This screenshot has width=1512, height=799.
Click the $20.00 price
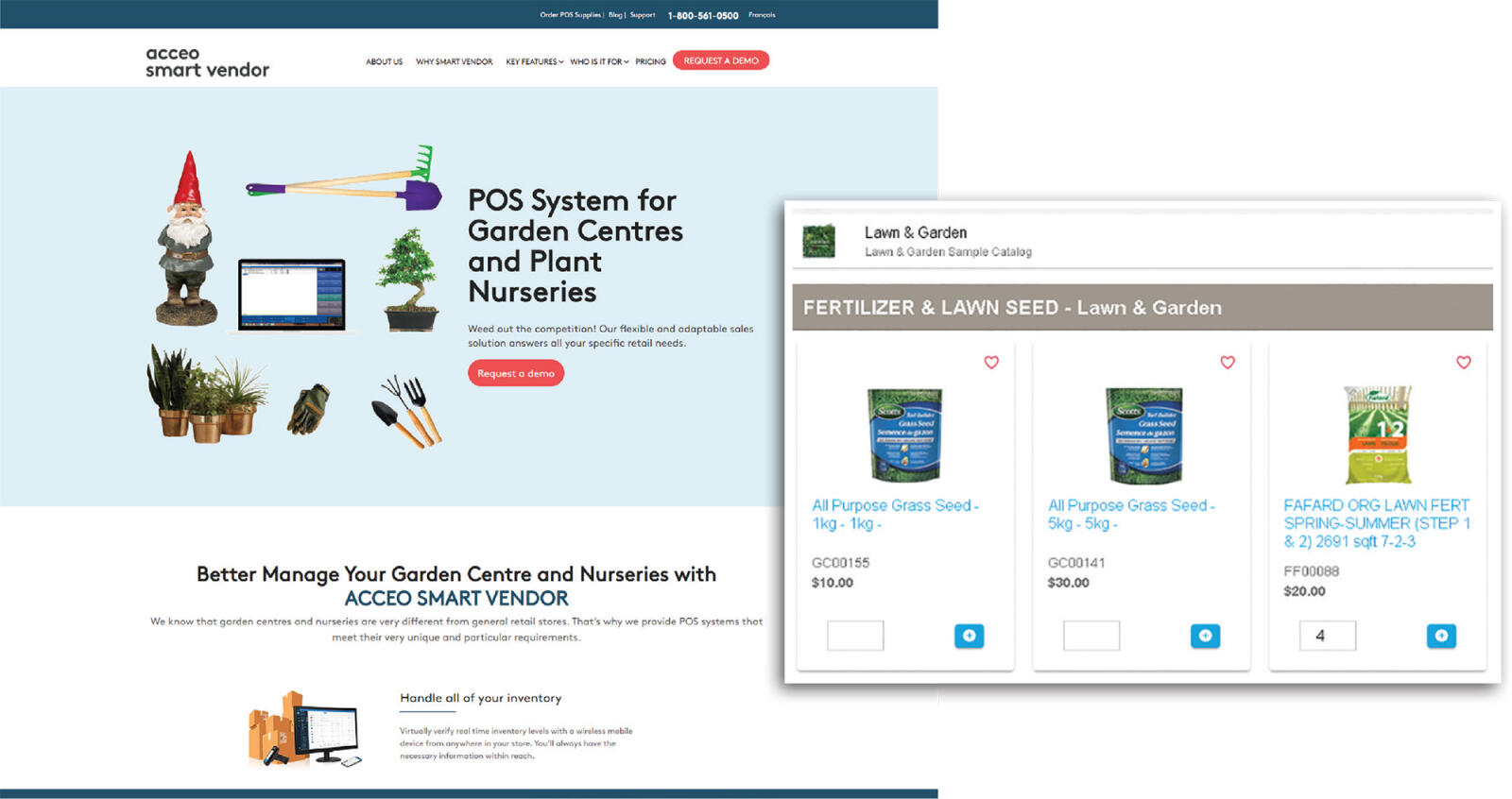1304,591
